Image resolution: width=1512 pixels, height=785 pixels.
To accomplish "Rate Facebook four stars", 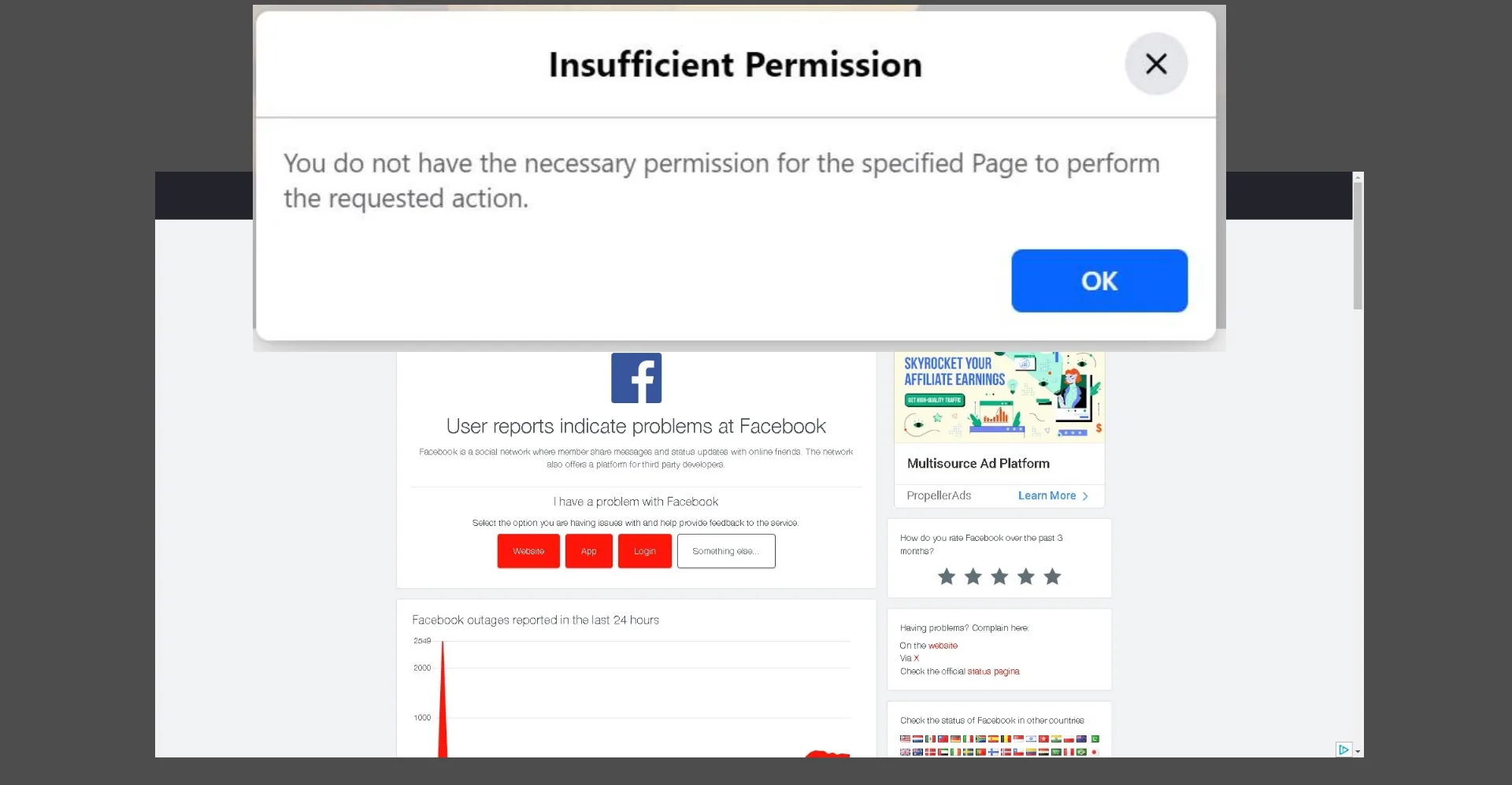I will click(1026, 577).
